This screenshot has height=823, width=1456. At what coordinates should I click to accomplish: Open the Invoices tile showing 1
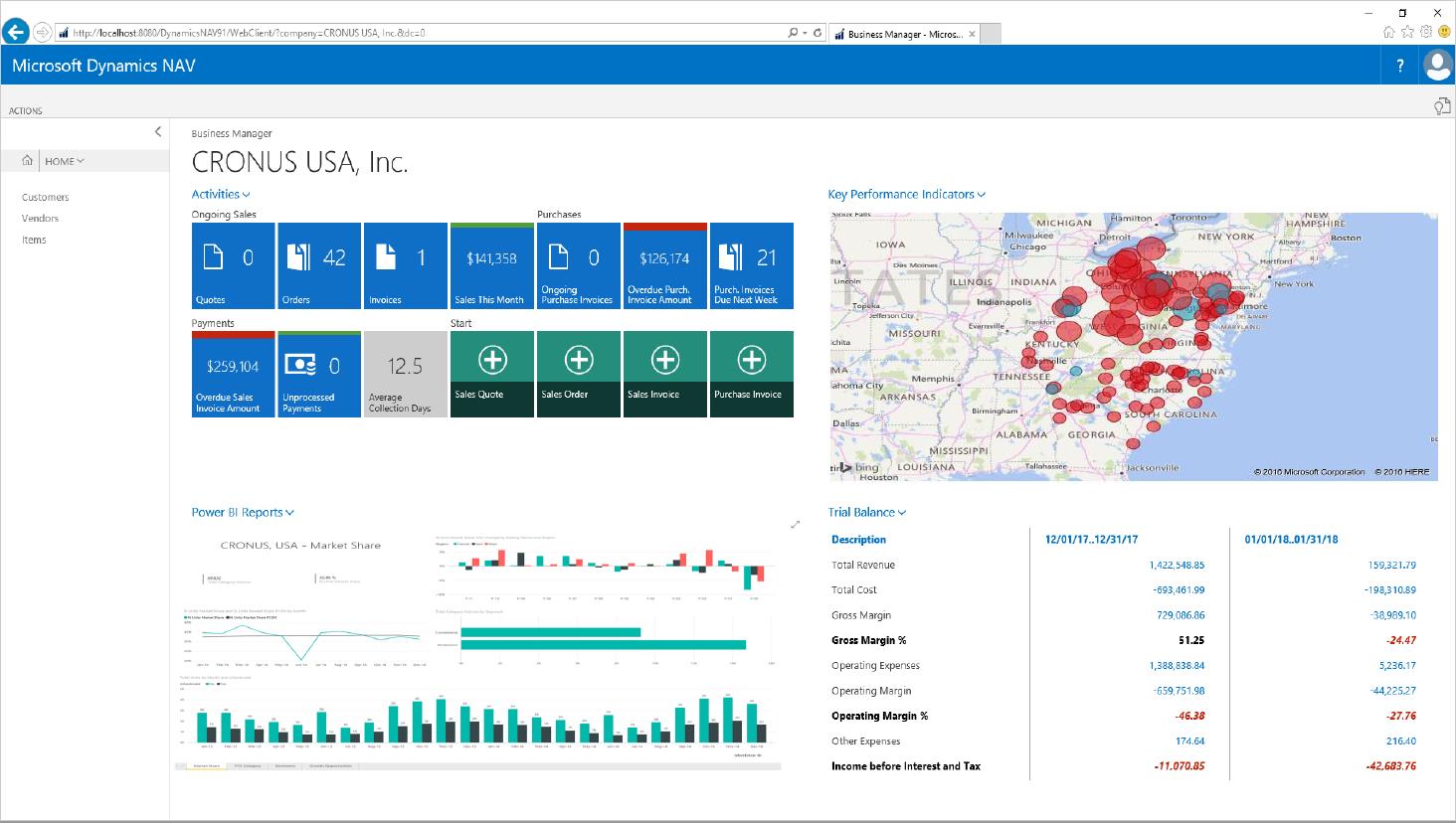point(406,265)
